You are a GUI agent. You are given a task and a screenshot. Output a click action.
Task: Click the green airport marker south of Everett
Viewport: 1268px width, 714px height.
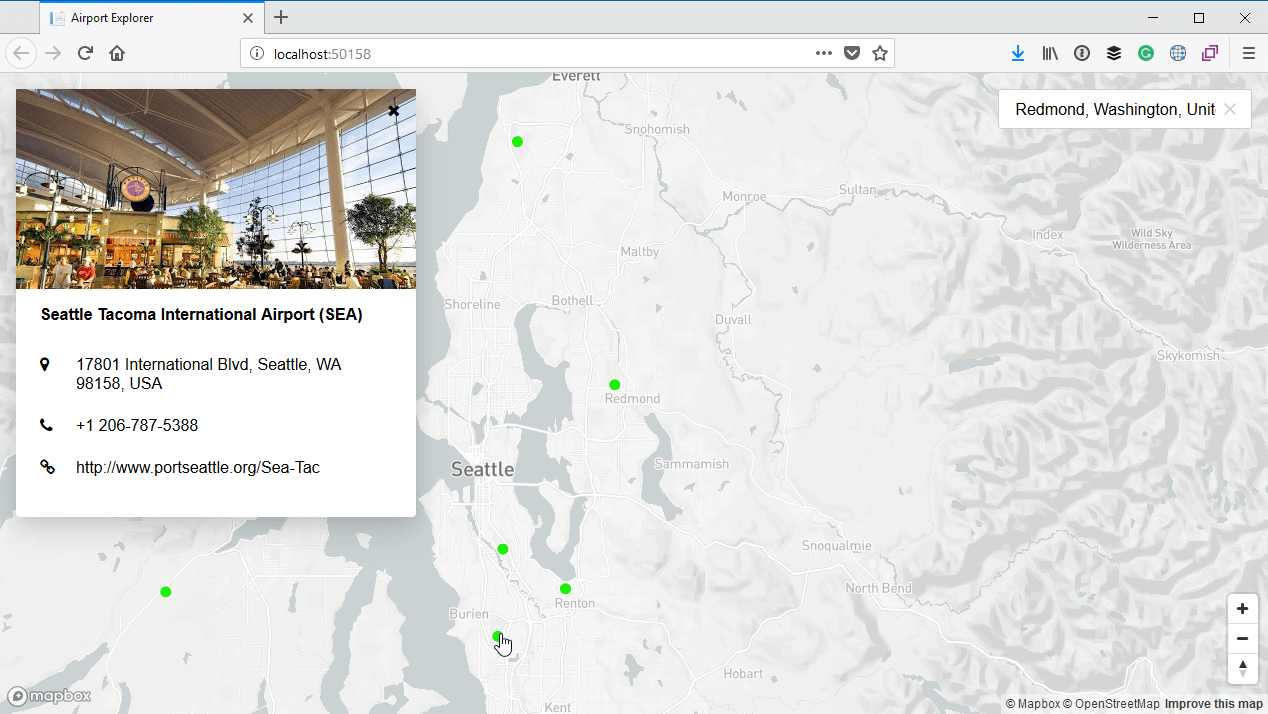pos(517,141)
